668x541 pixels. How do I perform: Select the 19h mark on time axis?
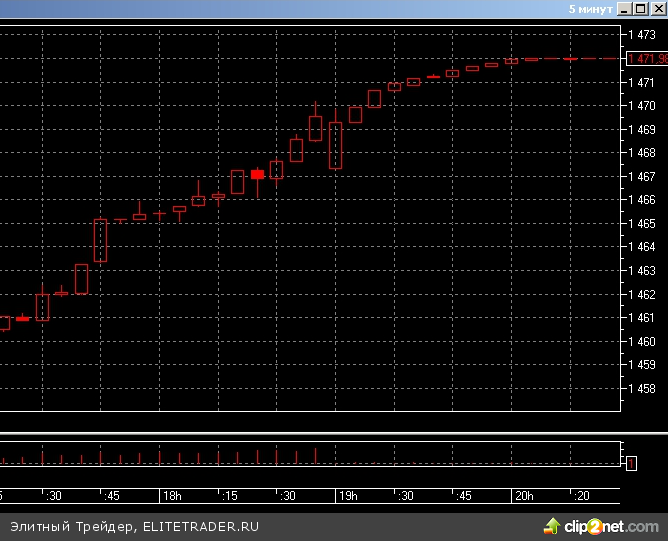[347, 496]
